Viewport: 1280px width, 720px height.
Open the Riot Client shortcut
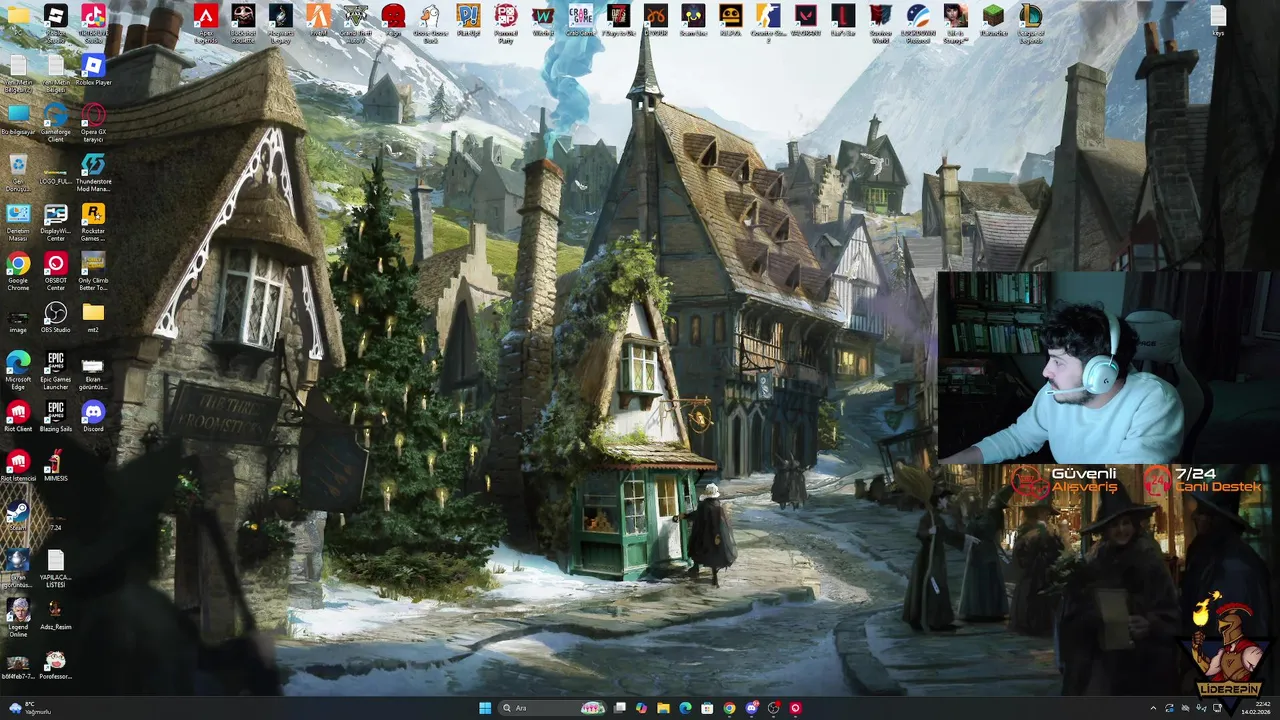pos(18,414)
